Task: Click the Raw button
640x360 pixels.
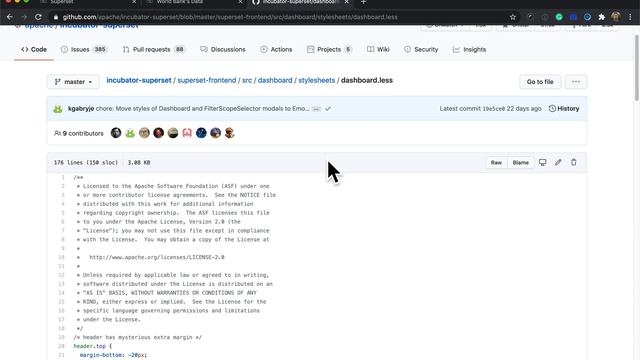Action: 496,162
